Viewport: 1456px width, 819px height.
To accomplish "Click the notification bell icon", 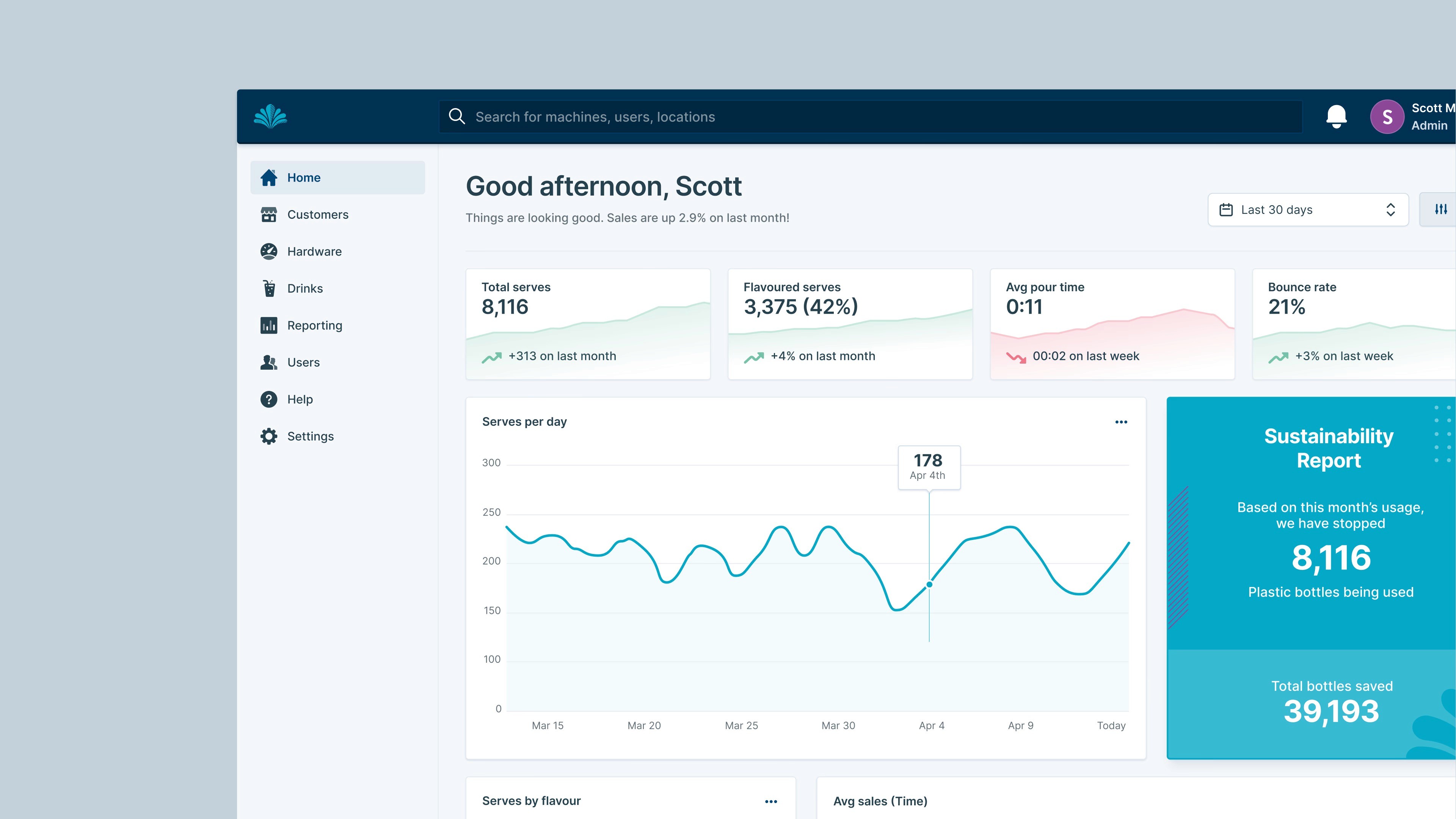I will [x=1336, y=116].
